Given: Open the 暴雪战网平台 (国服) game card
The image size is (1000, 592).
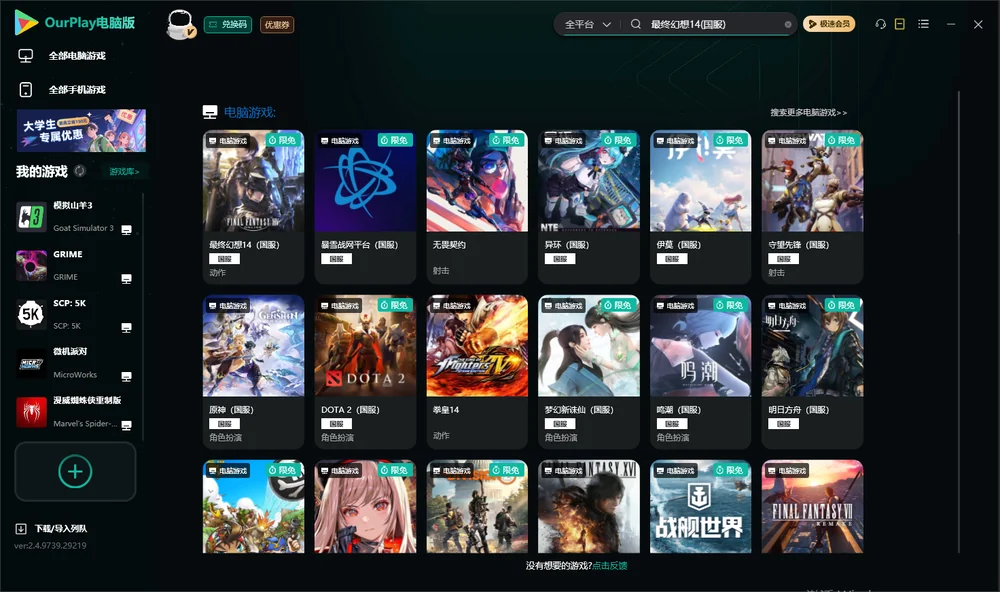Looking at the screenshot, I should (365, 207).
